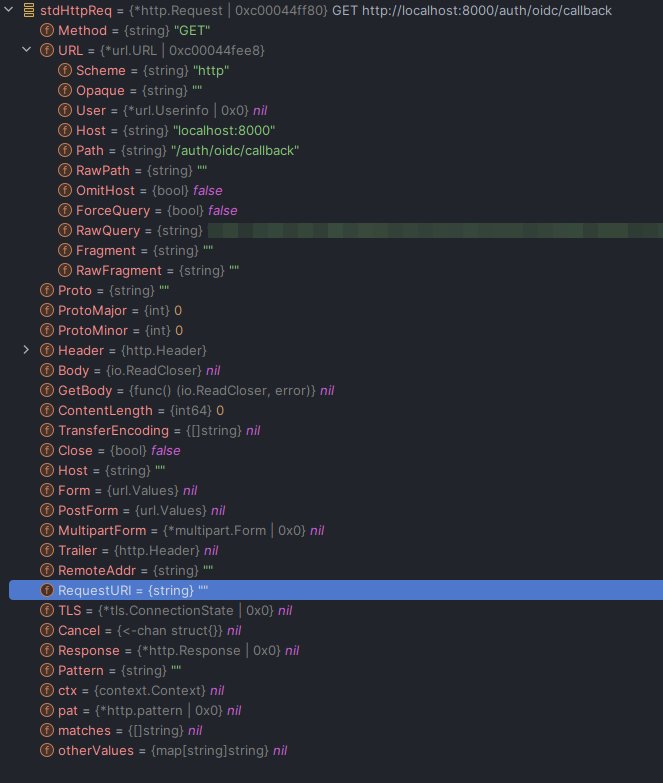
Task: Click the field icon beside RawQuery
Action: pyautogui.click(x=64, y=230)
